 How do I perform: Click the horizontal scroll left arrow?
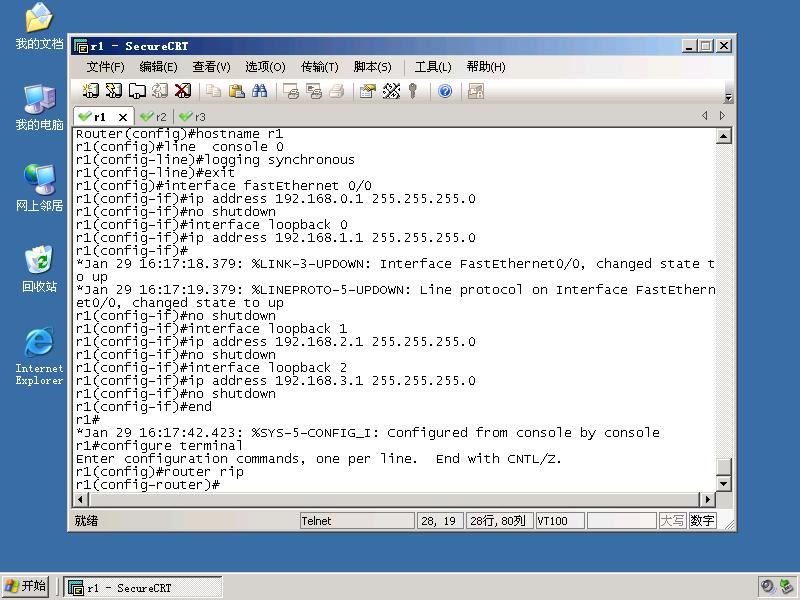click(x=80, y=499)
